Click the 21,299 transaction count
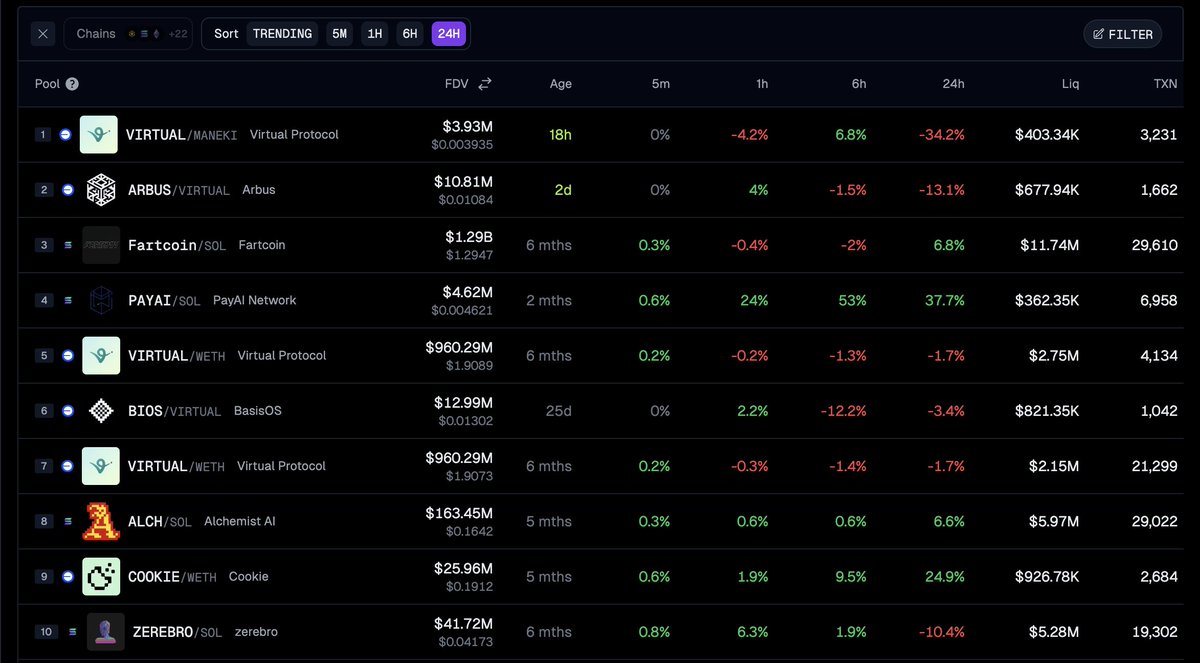 [x=1155, y=466]
